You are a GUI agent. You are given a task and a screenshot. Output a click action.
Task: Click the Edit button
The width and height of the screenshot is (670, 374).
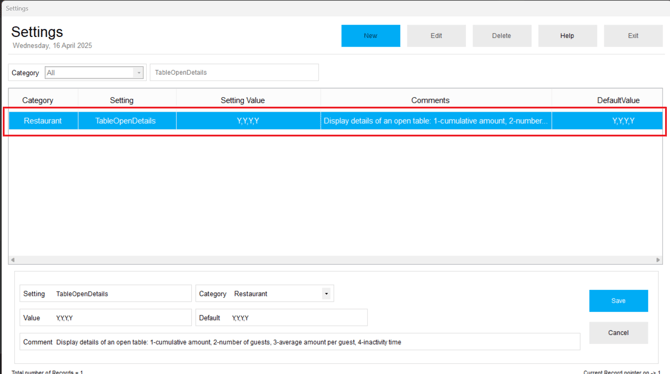point(436,36)
